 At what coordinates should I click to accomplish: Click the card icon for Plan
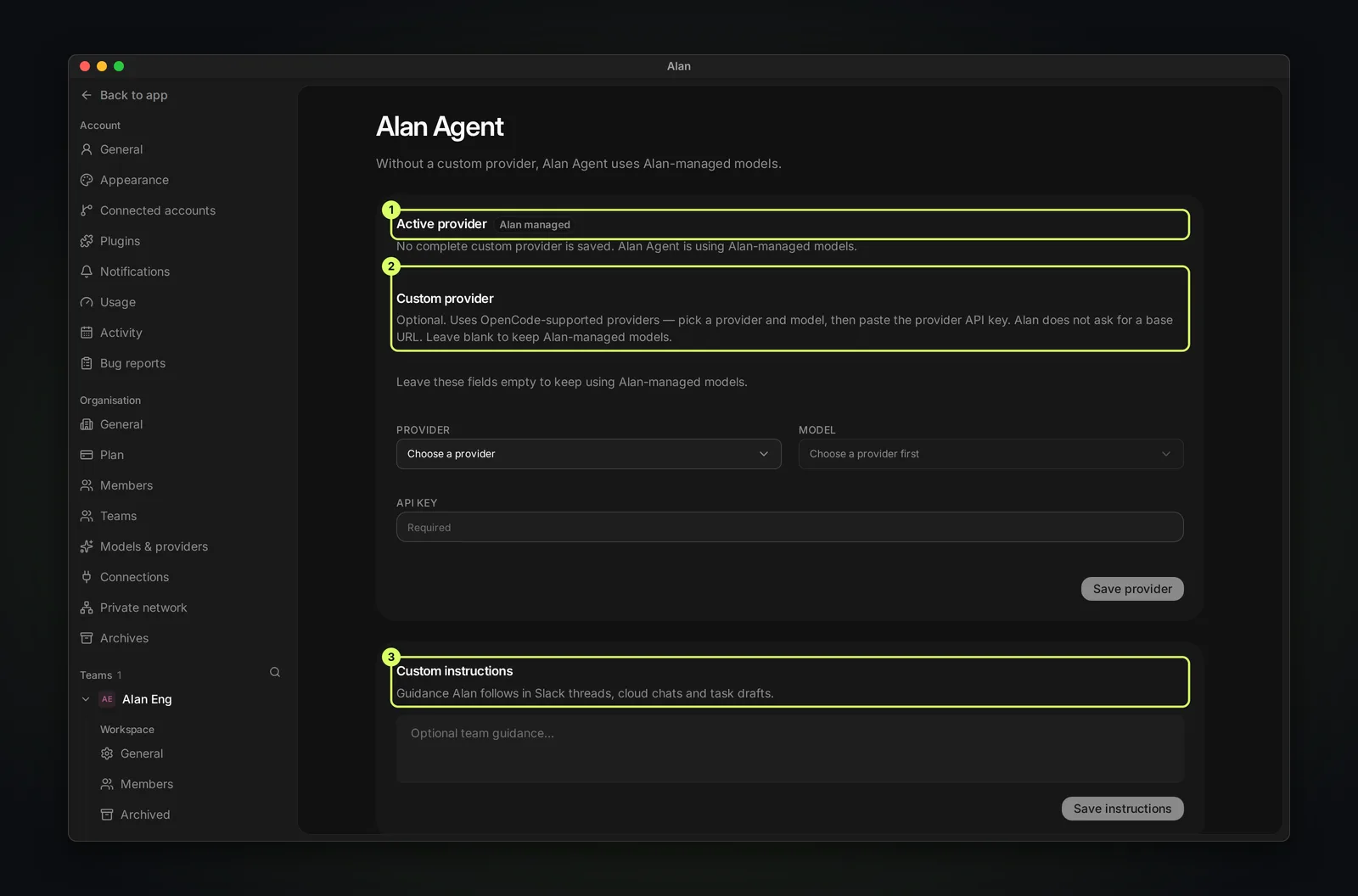[87, 455]
